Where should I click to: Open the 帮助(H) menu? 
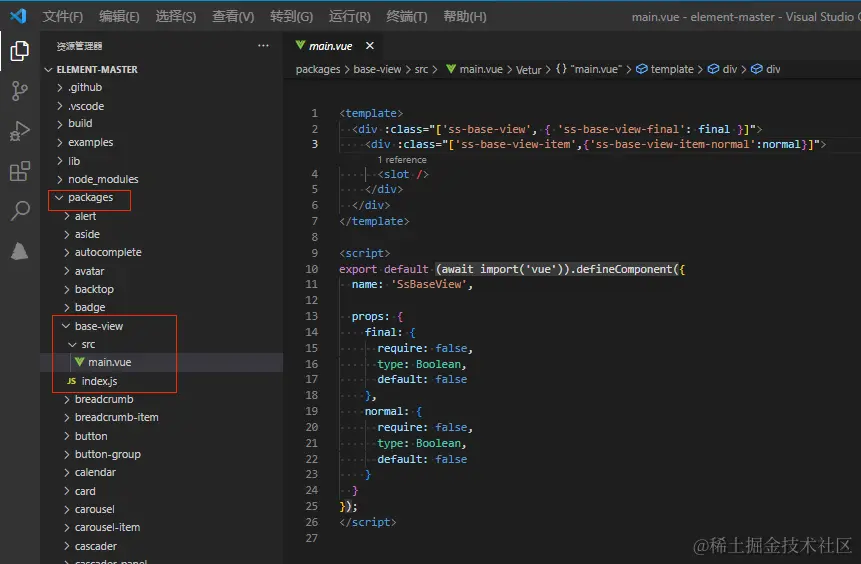point(465,16)
